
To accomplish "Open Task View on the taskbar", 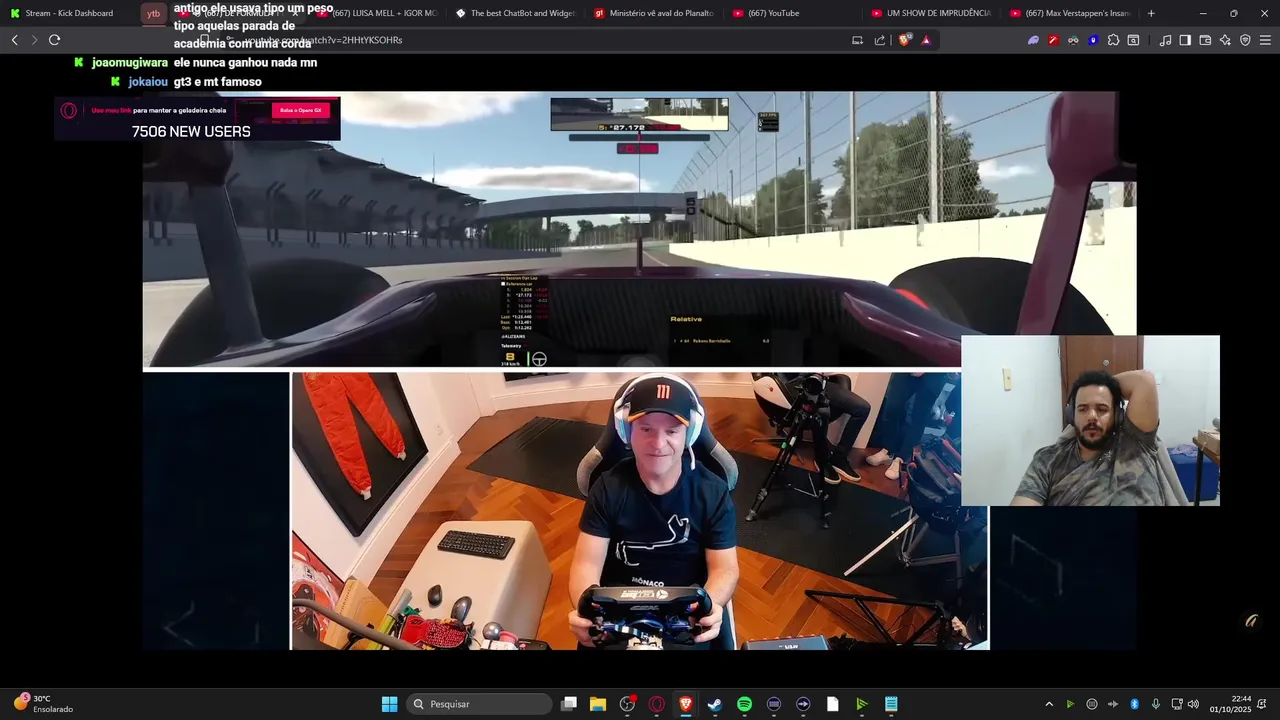I will 569,704.
